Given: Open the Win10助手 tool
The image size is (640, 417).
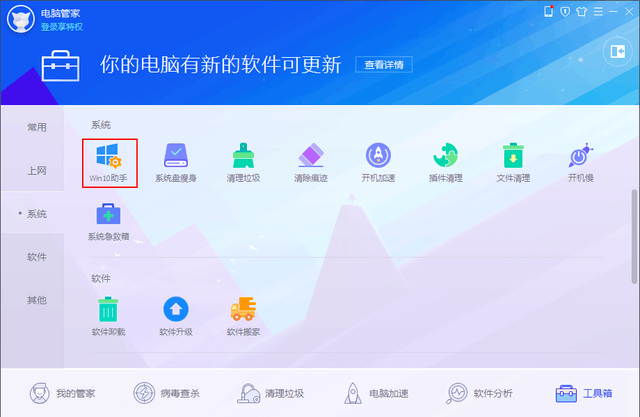Looking at the screenshot, I should [109, 163].
